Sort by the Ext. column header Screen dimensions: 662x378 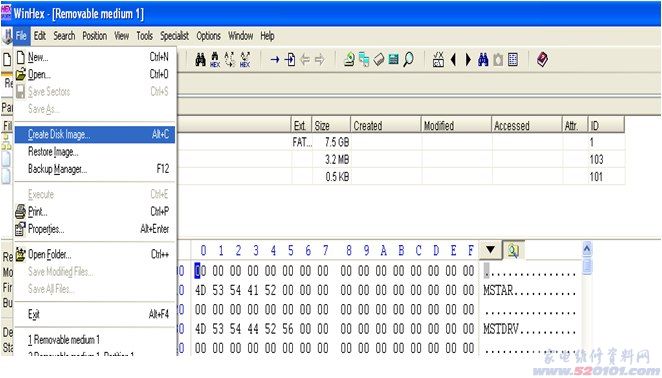301,125
